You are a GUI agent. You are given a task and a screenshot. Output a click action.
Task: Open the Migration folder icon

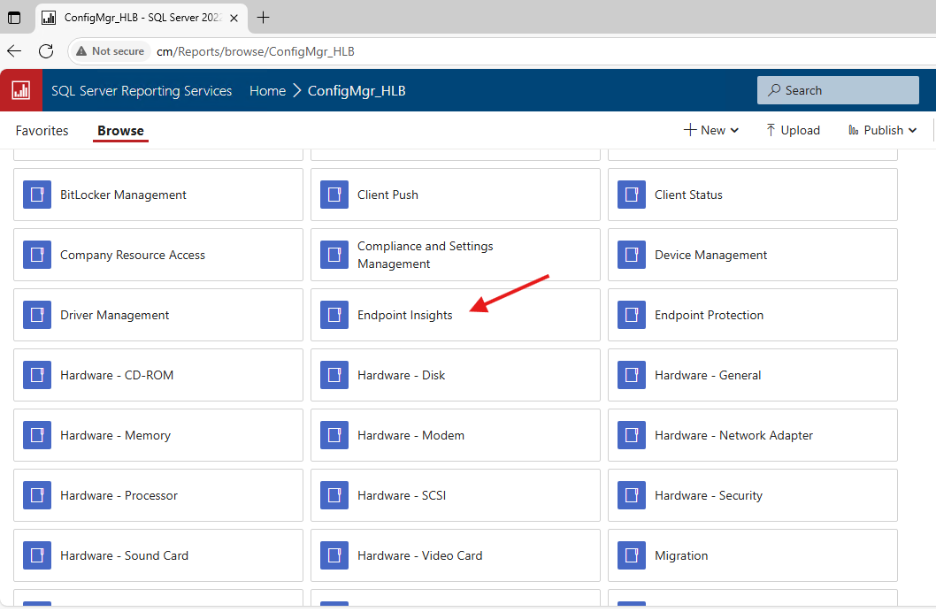pos(631,555)
